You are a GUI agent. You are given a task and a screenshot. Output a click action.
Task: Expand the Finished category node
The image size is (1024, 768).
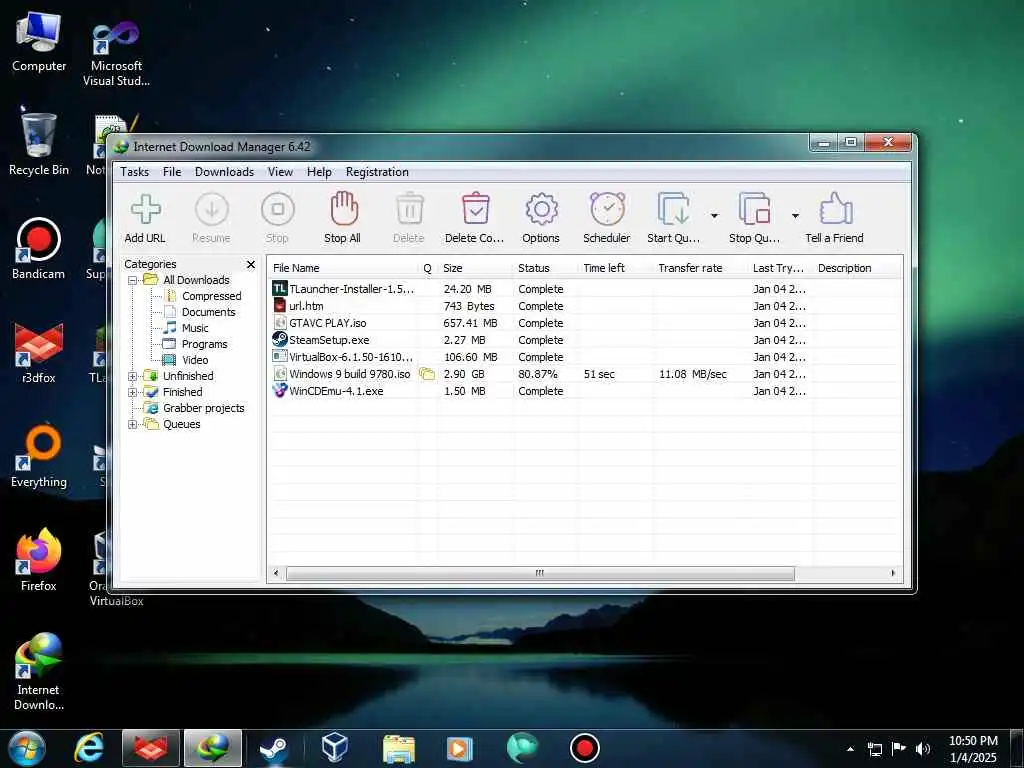133,392
